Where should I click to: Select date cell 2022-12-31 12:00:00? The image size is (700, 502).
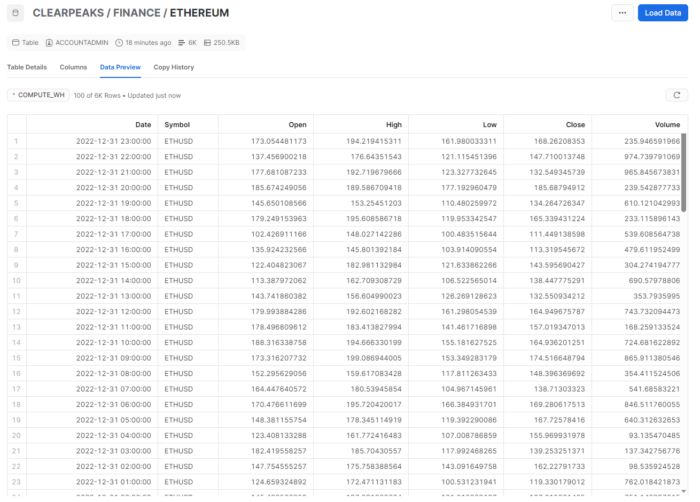pos(113,311)
